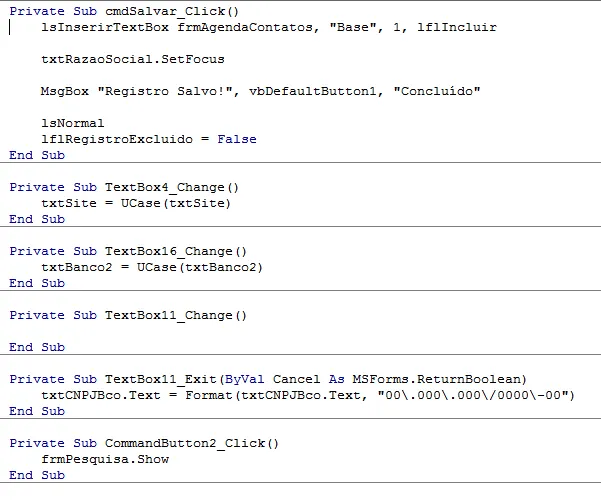Click the txtRazaoSocial.SetFocus statement
Viewport: 601px width, 500px height.
133,59
